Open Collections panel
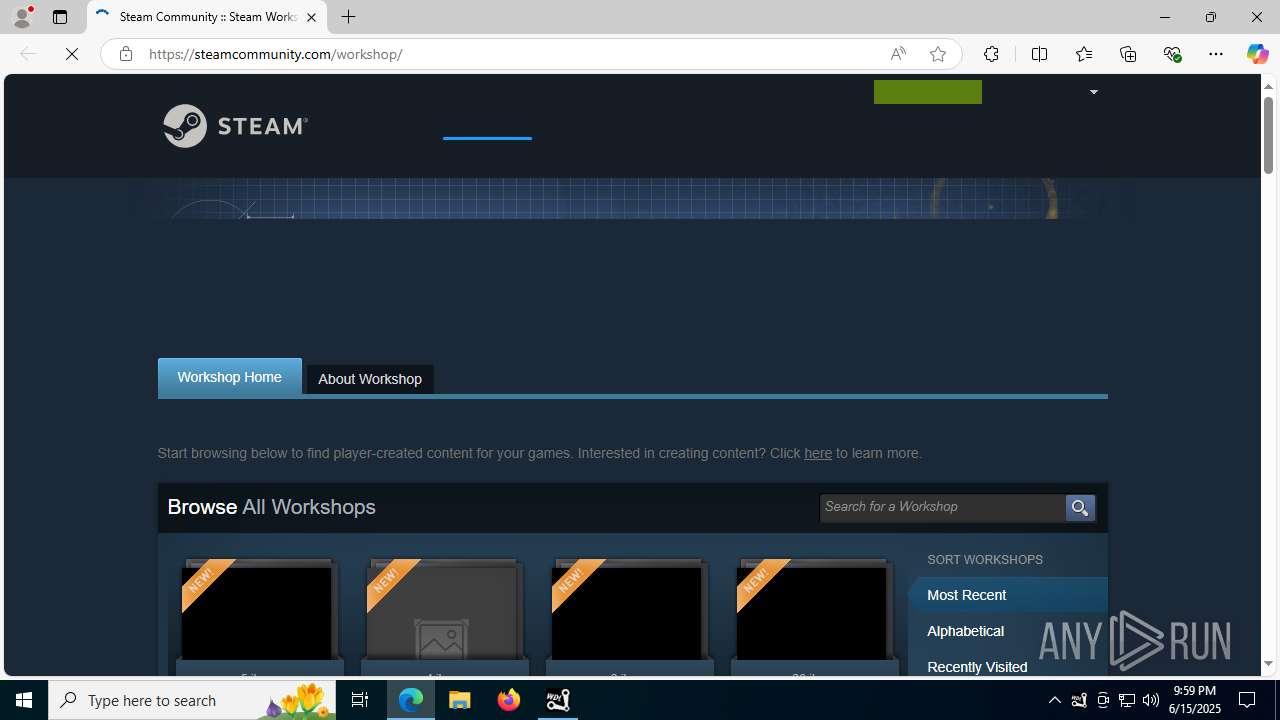The image size is (1280, 720). pyautogui.click(x=1128, y=54)
